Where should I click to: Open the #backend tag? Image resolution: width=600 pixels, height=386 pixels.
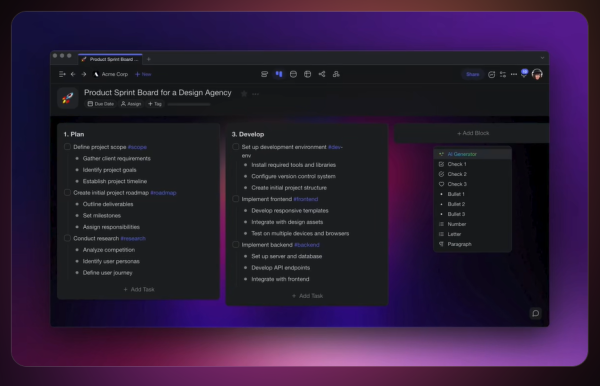click(x=307, y=245)
